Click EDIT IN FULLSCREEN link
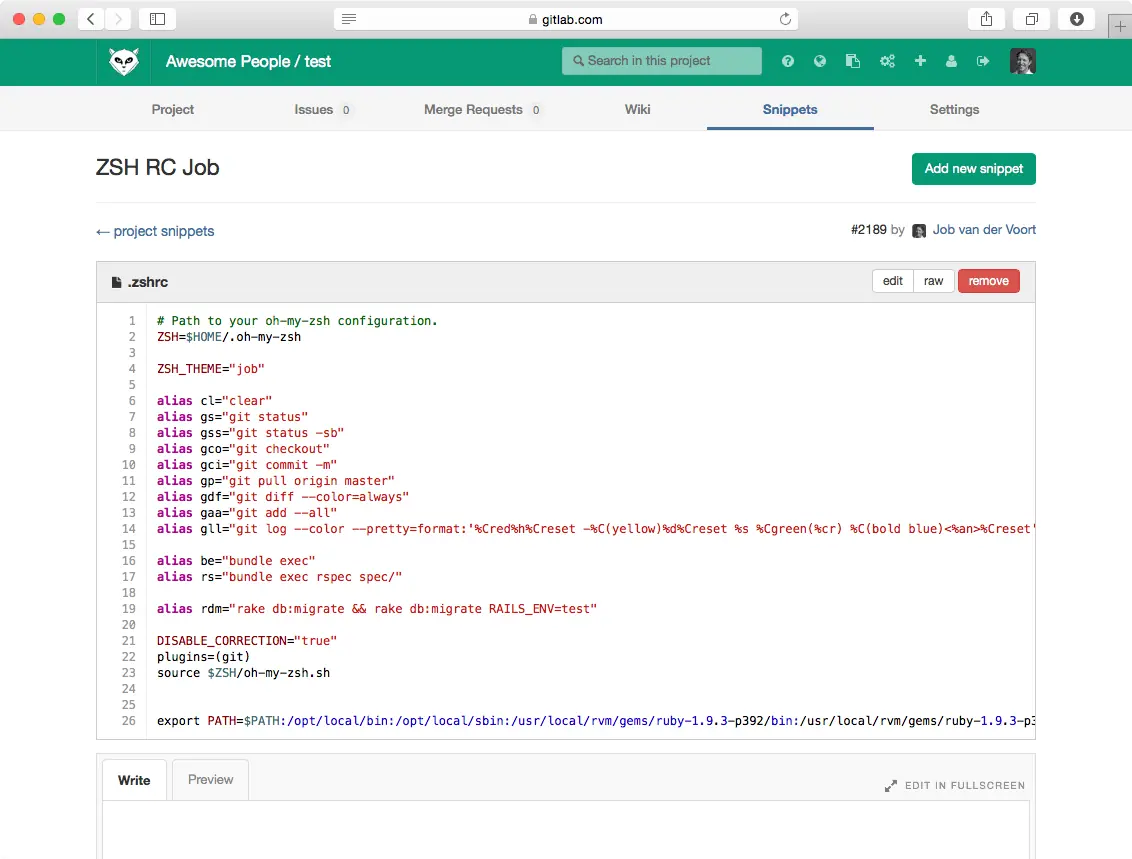The image size is (1132, 859). click(x=965, y=785)
